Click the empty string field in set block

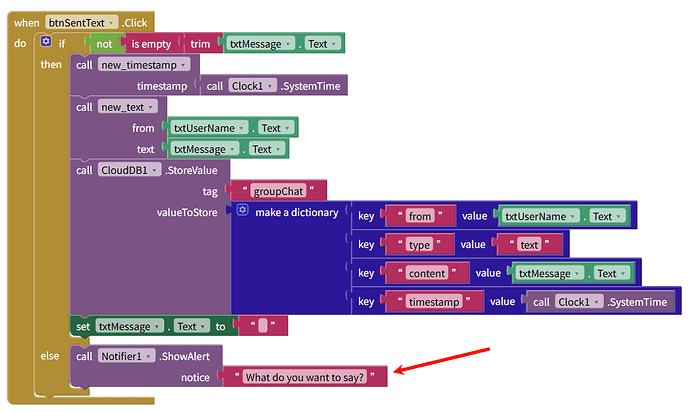pos(263,326)
